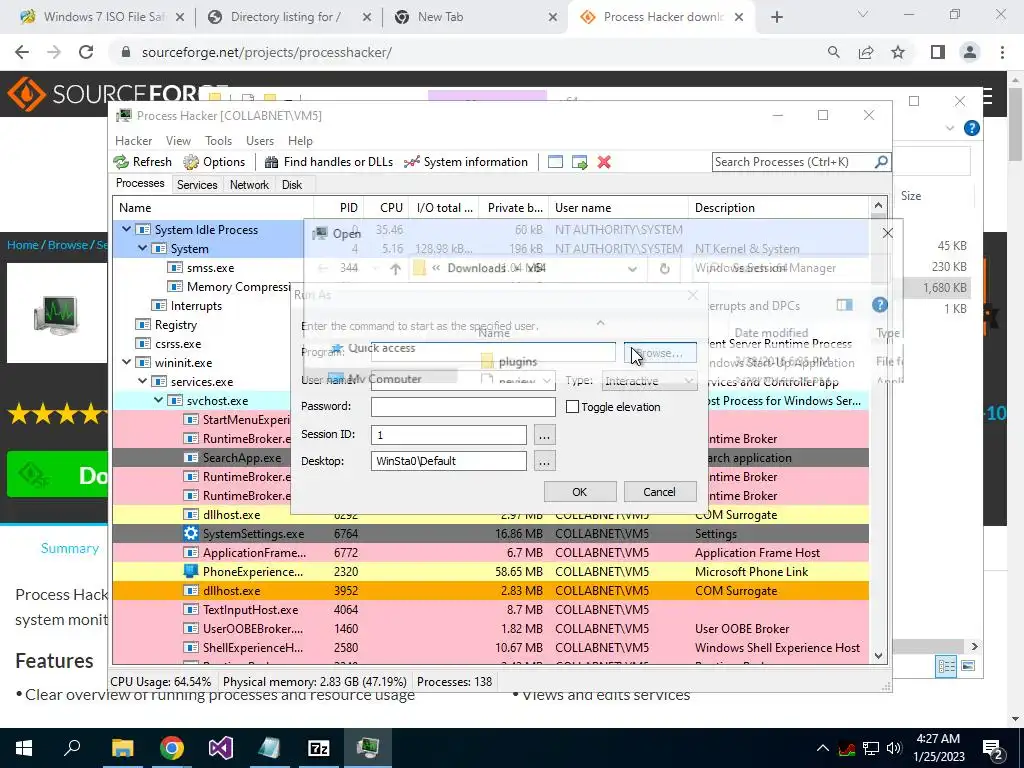
Task: Enable the Toggle elevation checkbox
Action: pyautogui.click(x=572, y=407)
